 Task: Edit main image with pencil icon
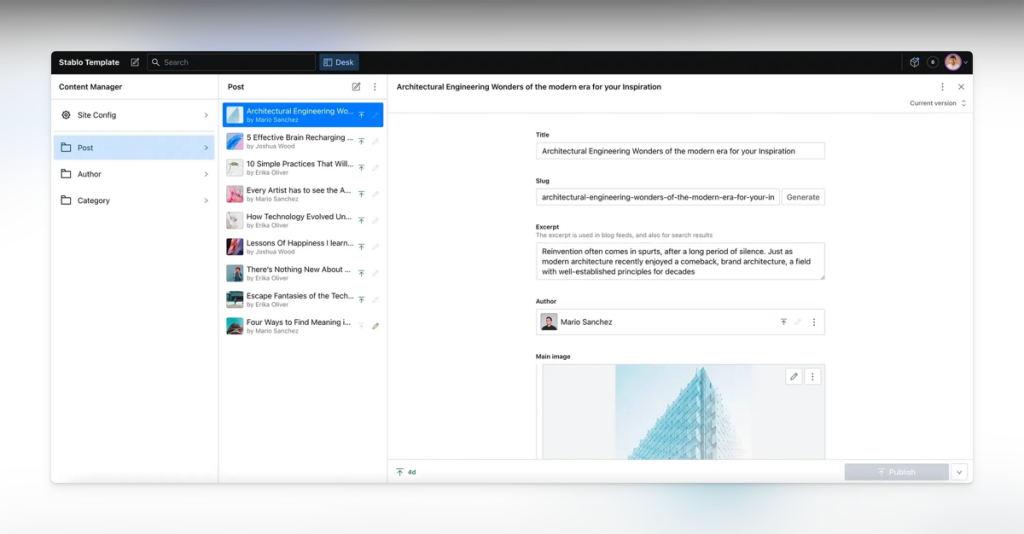(x=794, y=377)
